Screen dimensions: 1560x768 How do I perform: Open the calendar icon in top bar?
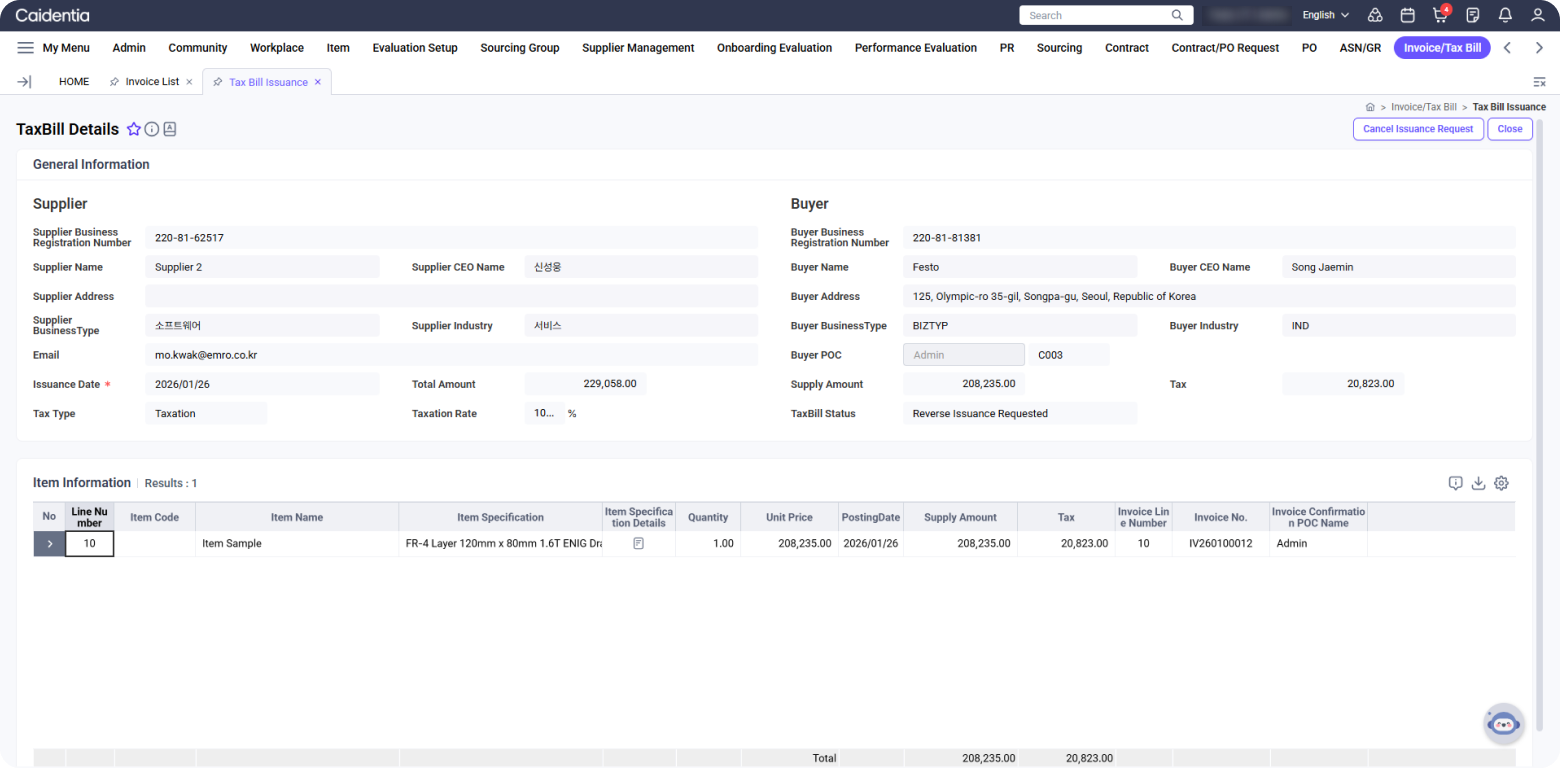click(x=1407, y=16)
